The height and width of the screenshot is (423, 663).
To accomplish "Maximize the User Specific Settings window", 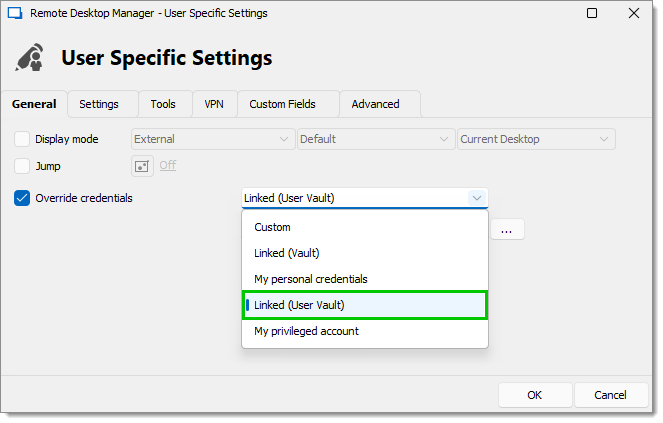I will (592, 13).
